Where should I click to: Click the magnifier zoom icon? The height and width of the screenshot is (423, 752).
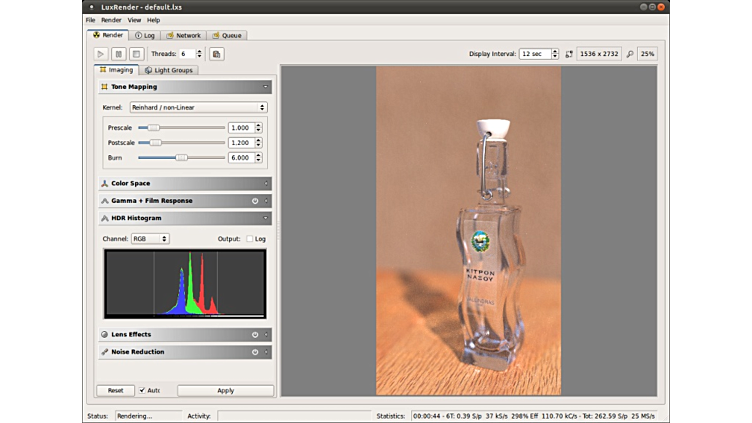tap(630, 54)
